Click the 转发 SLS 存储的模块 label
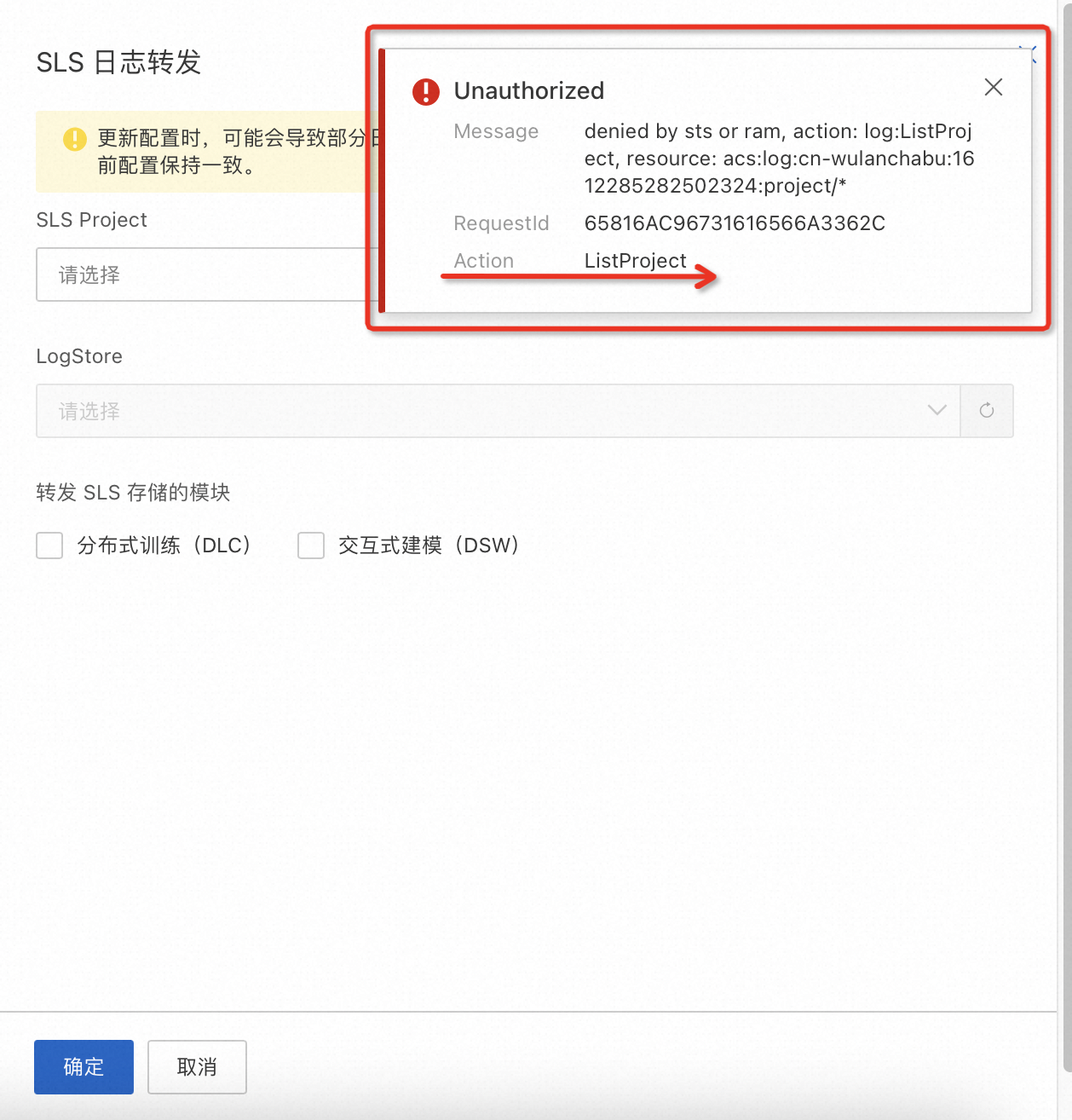1072x1120 pixels. 133,493
